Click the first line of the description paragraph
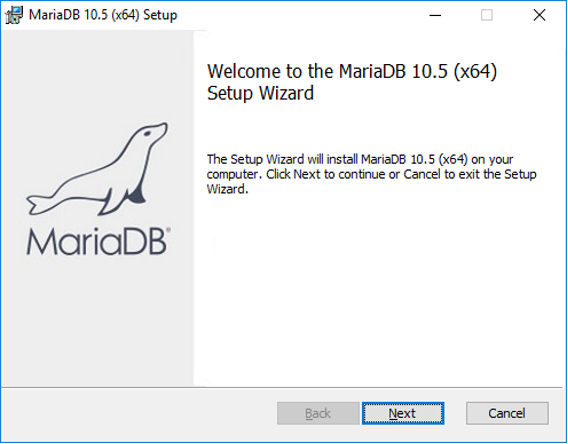Viewport: 568px width, 444px height. click(x=360, y=159)
